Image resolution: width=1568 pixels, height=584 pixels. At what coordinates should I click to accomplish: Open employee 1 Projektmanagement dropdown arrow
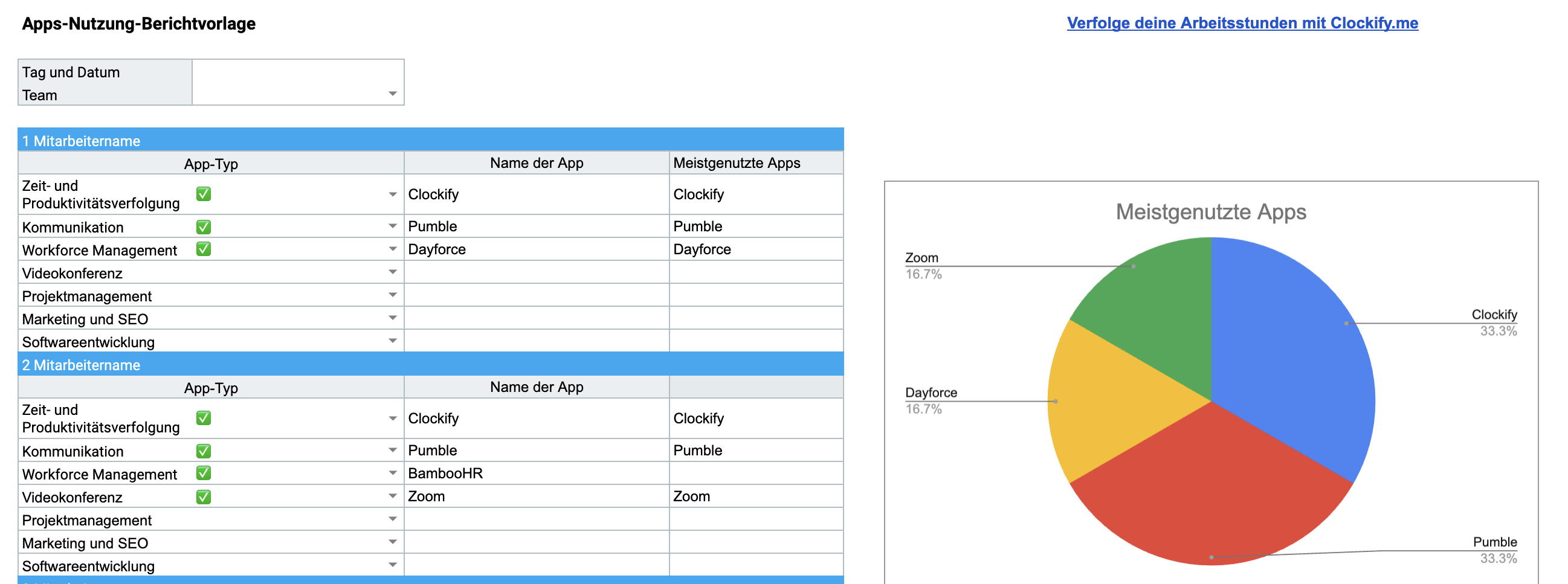coord(393,295)
